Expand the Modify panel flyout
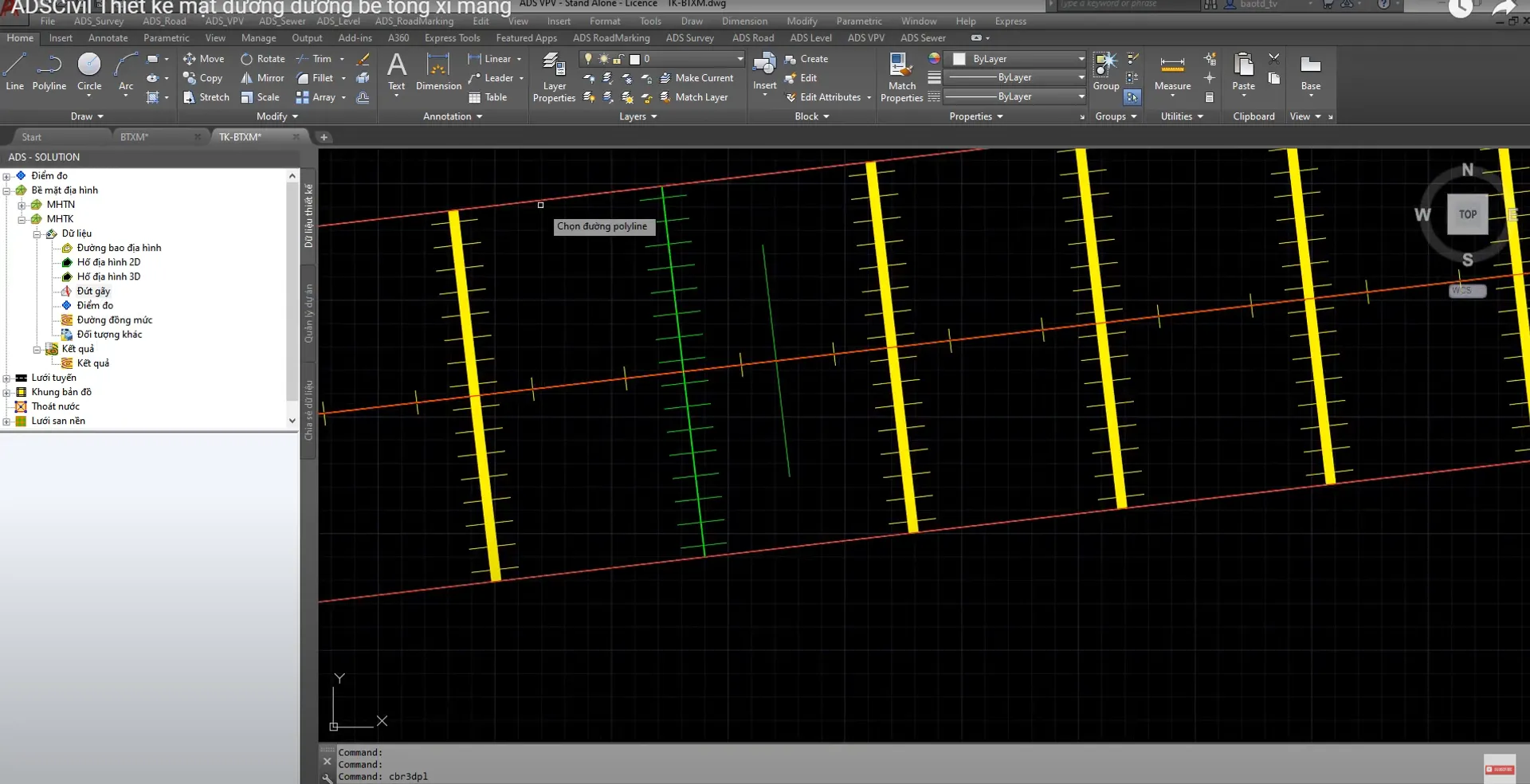This screenshot has height=784, width=1530. [277, 116]
